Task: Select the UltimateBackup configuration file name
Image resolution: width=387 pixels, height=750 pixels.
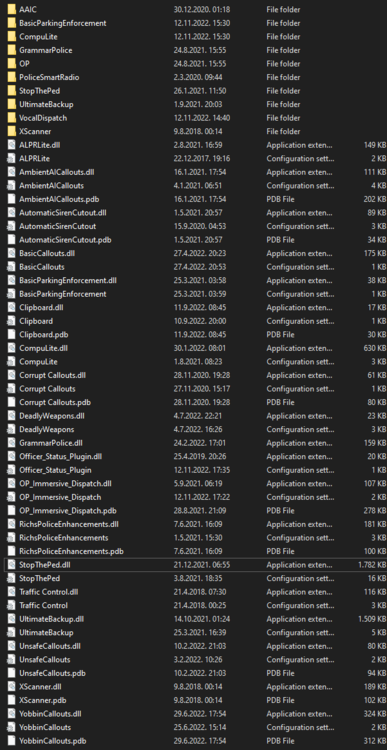Action: [x=46, y=633]
